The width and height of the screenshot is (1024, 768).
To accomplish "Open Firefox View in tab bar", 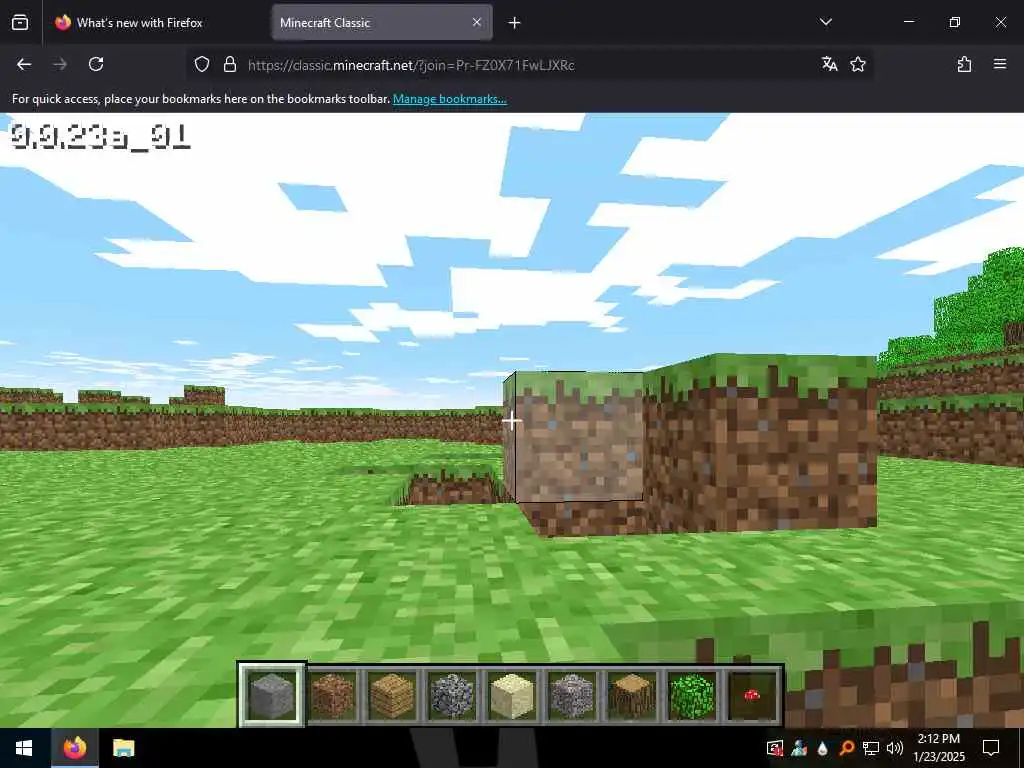I will point(20,23).
